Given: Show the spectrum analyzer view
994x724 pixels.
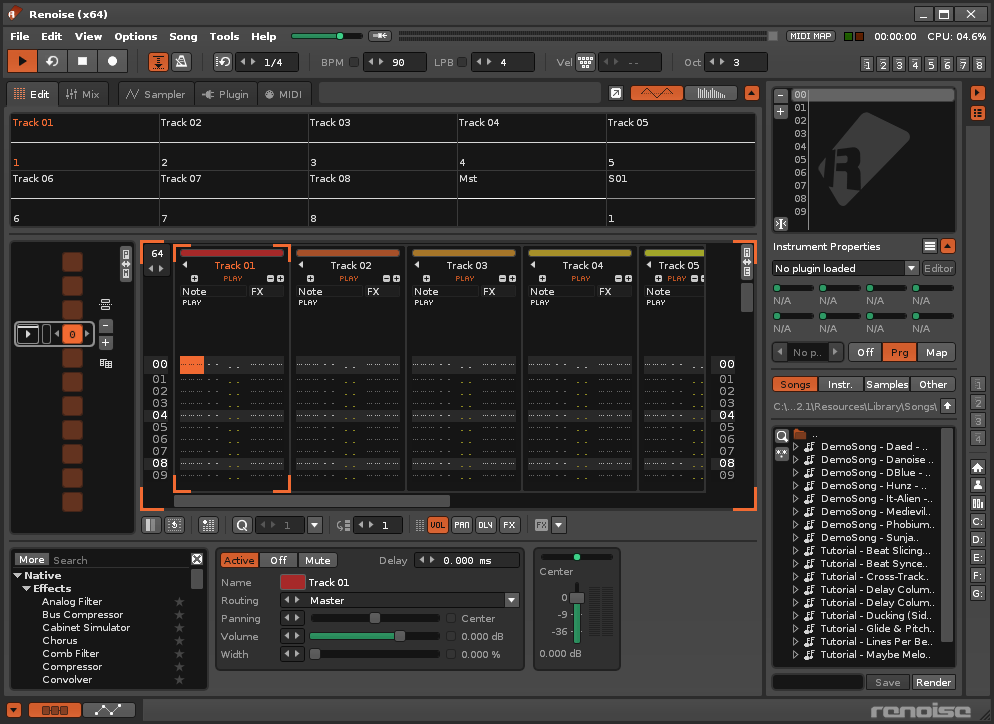Looking at the screenshot, I should [x=710, y=93].
